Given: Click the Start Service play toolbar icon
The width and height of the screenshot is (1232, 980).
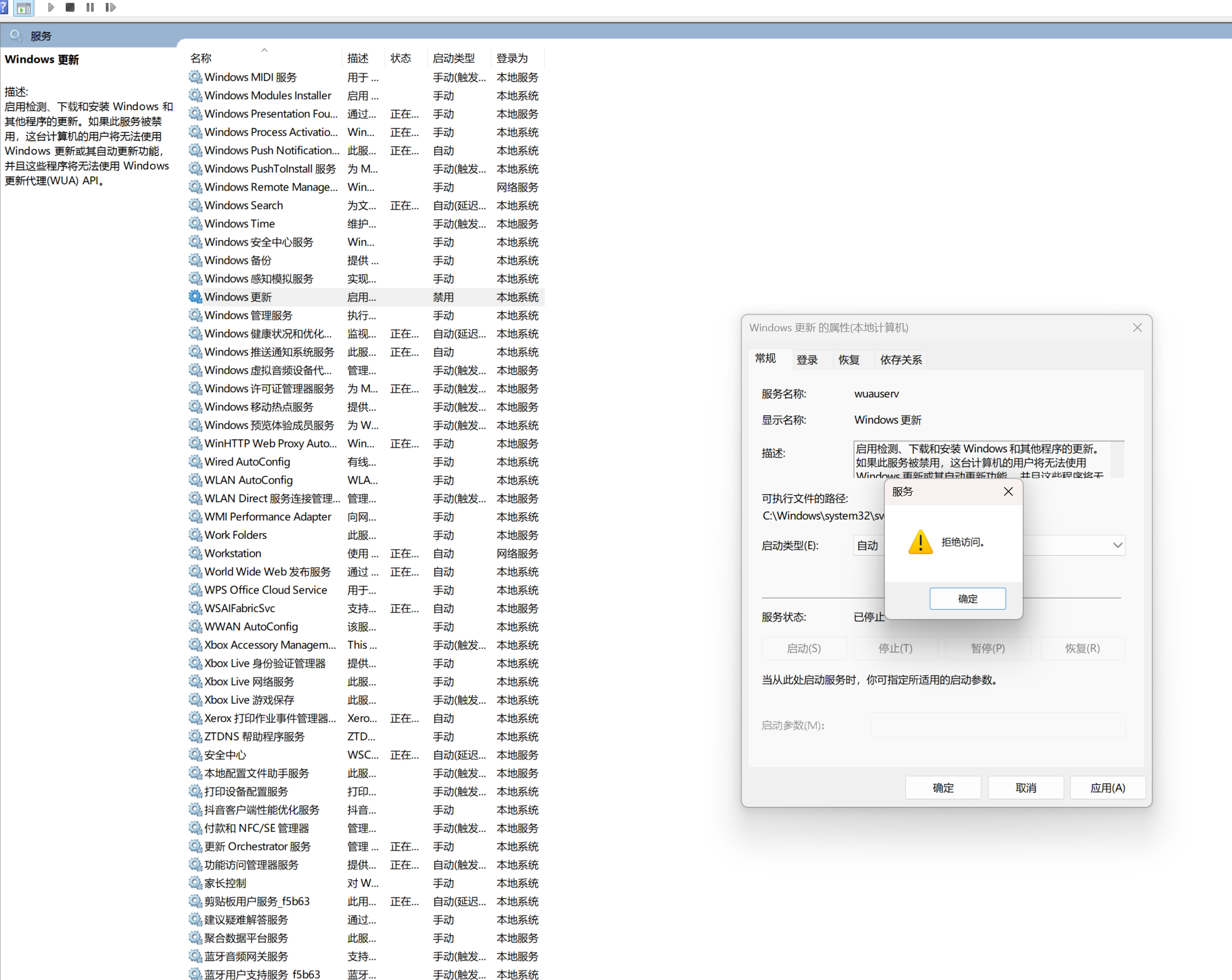Looking at the screenshot, I should [x=51, y=8].
